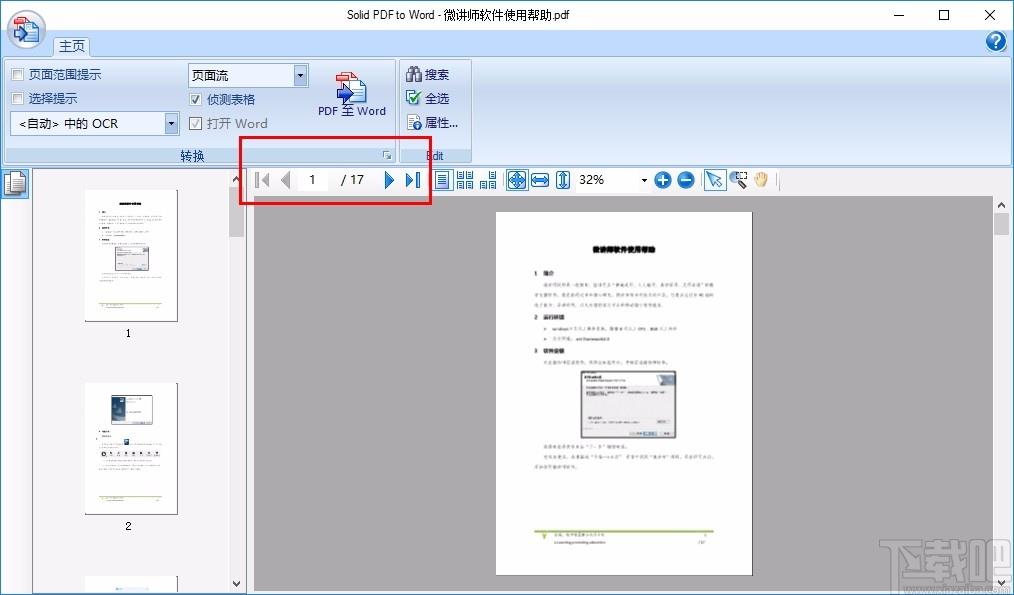The image size is (1014, 595).
Task: Click thumbnail panel scroll down arrow
Action: [236, 584]
